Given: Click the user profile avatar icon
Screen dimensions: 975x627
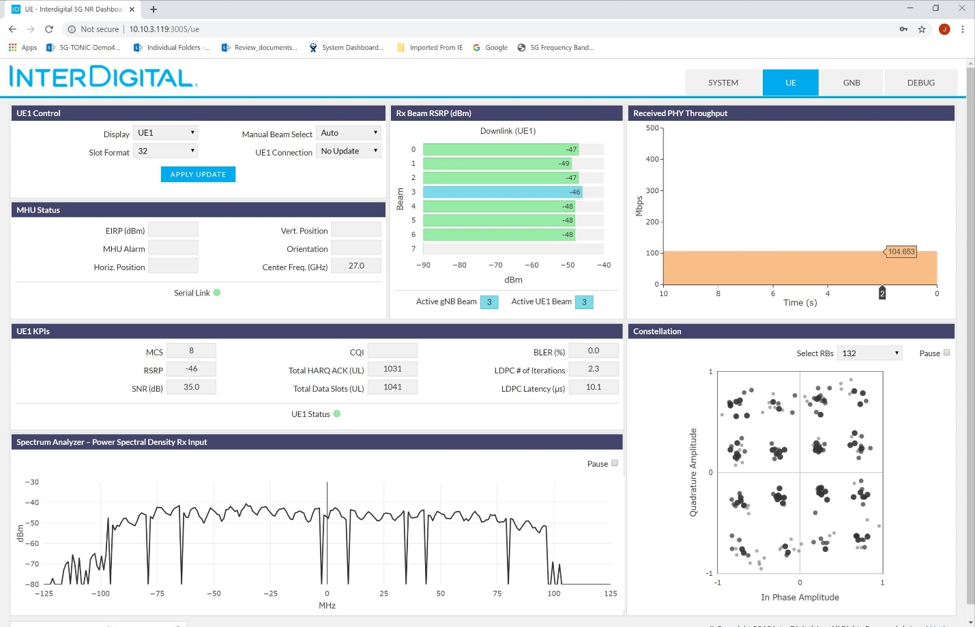Looking at the screenshot, I should pos(943,29).
